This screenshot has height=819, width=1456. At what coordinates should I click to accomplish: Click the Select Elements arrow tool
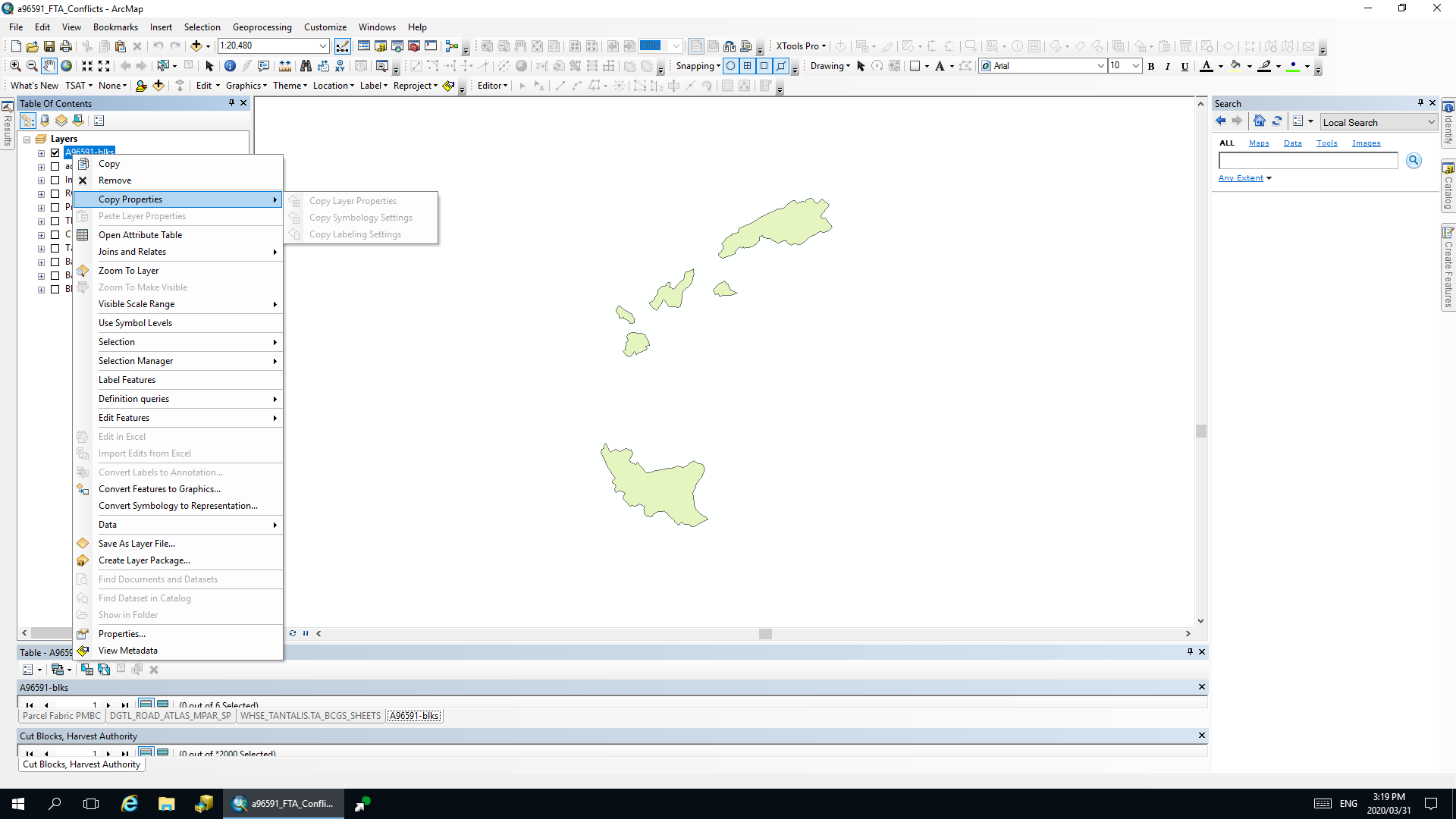[x=210, y=66]
